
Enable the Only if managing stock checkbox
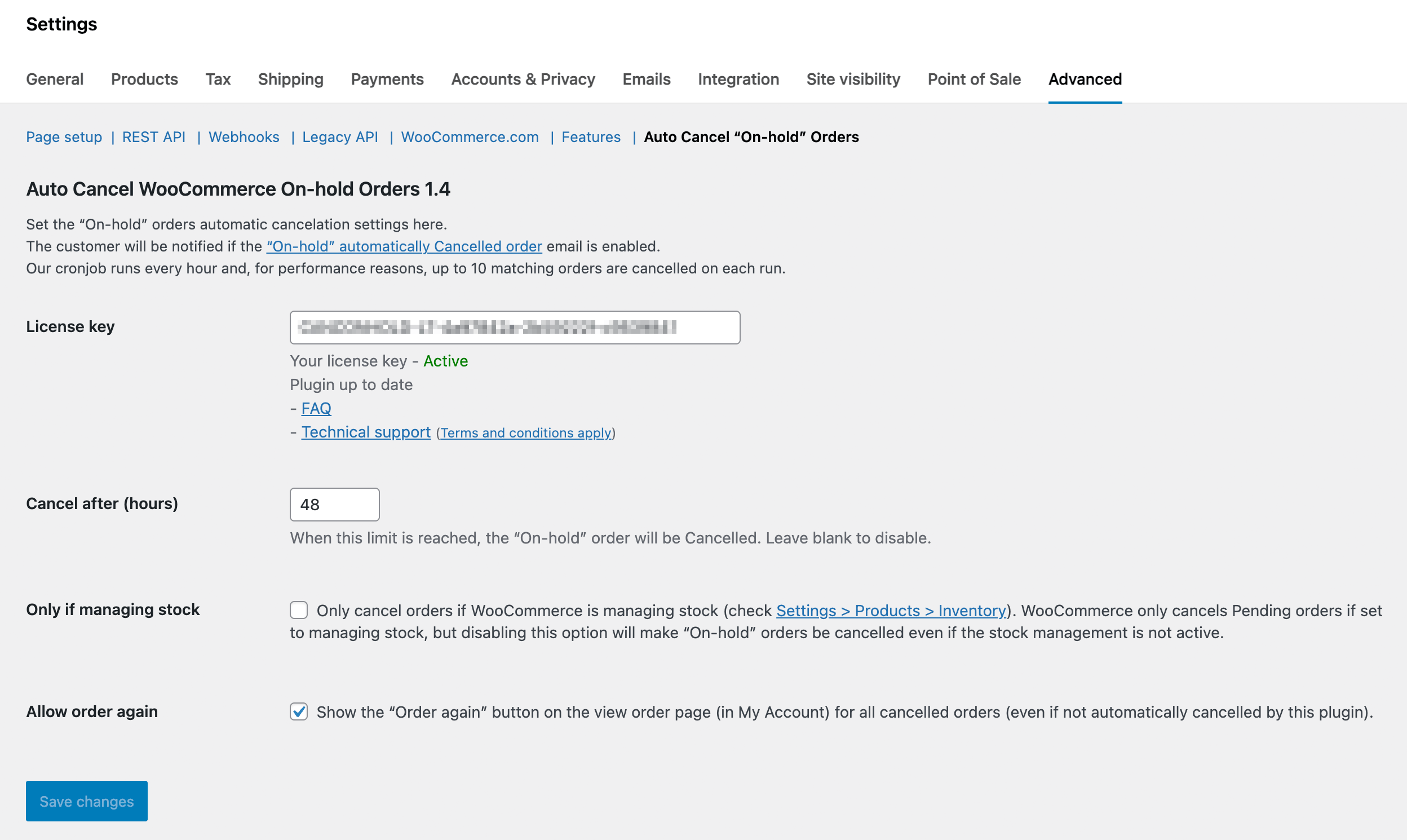299,610
